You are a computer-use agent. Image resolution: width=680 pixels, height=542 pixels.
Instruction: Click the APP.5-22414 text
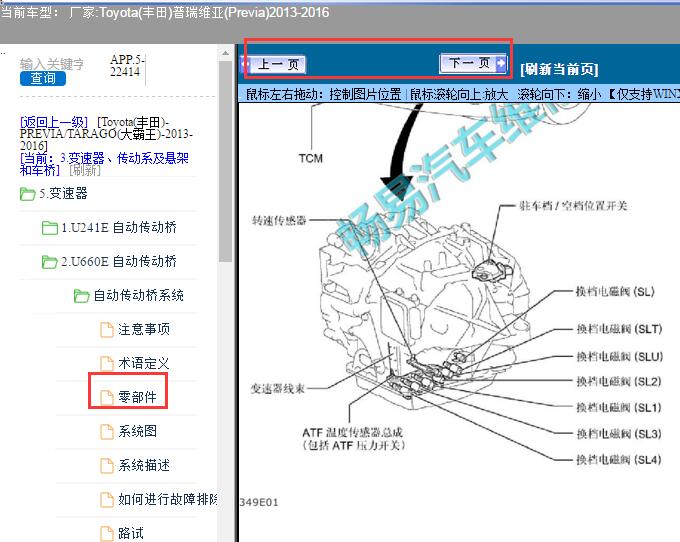[x=127, y=65]
